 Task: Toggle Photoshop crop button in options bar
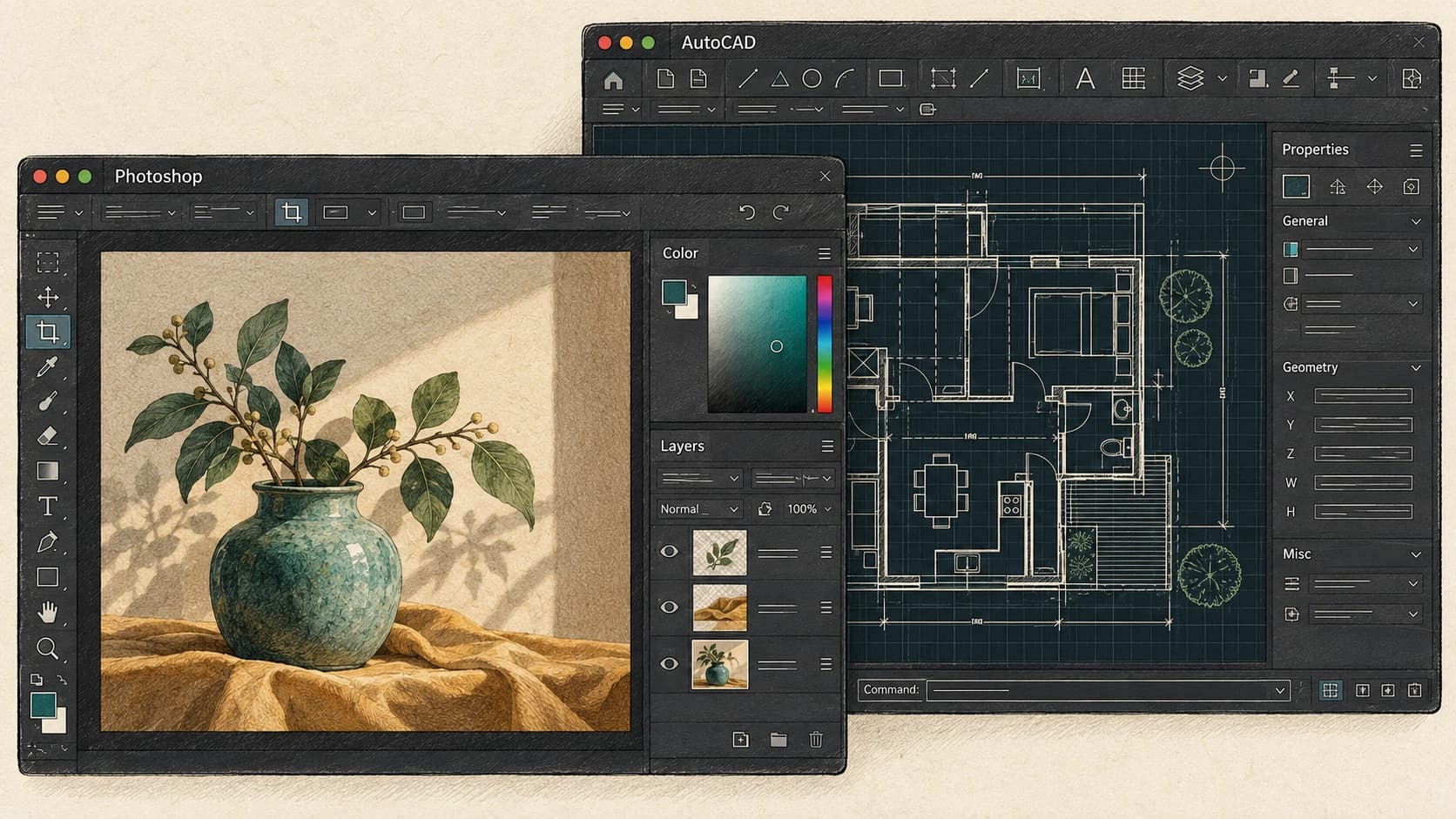292,212
